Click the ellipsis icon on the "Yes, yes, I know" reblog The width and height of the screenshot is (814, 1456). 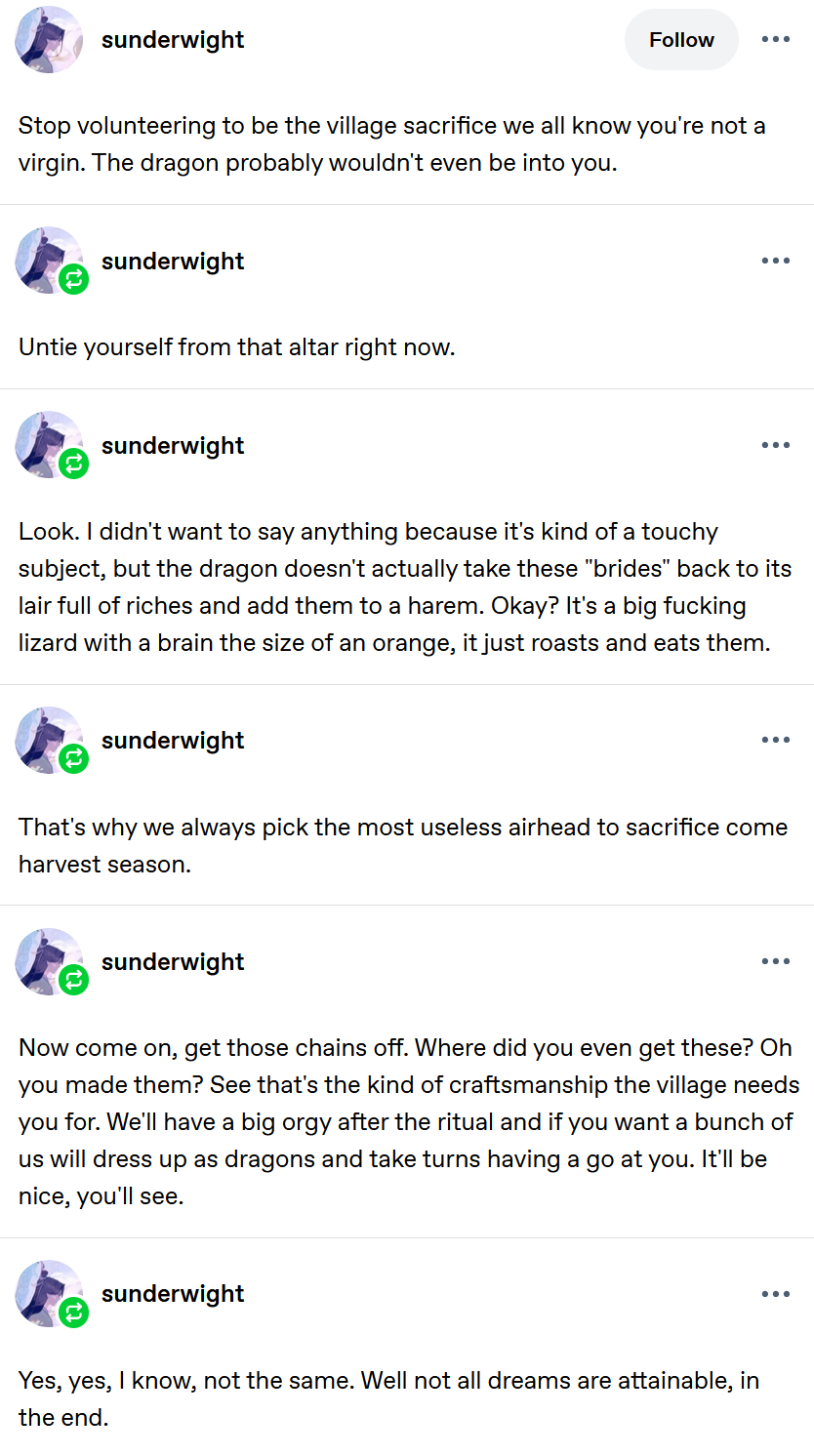pos(775,1294)
